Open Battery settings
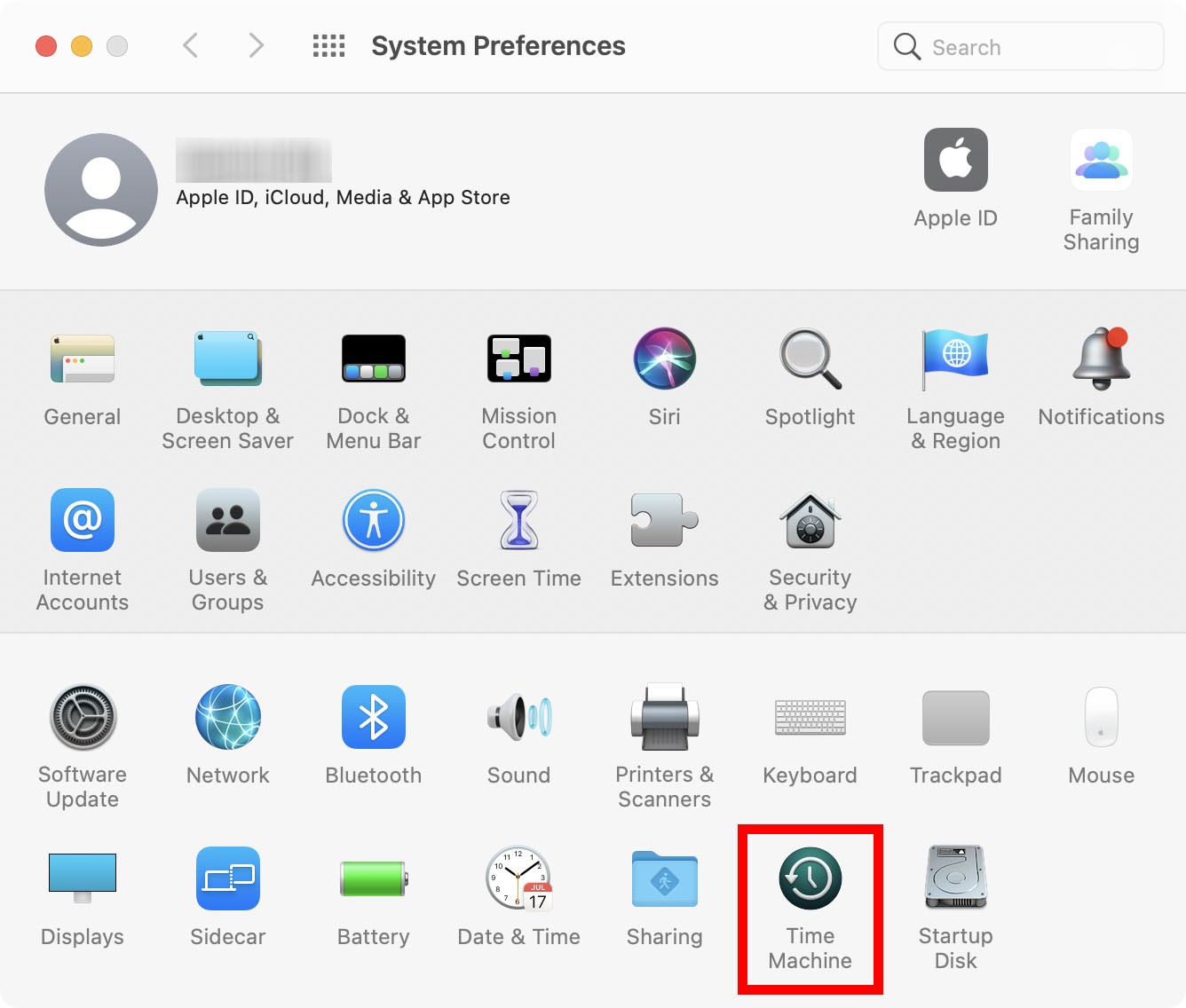Image resolution: width=1186 pixels, height=1008 pixels. [373, 878]
